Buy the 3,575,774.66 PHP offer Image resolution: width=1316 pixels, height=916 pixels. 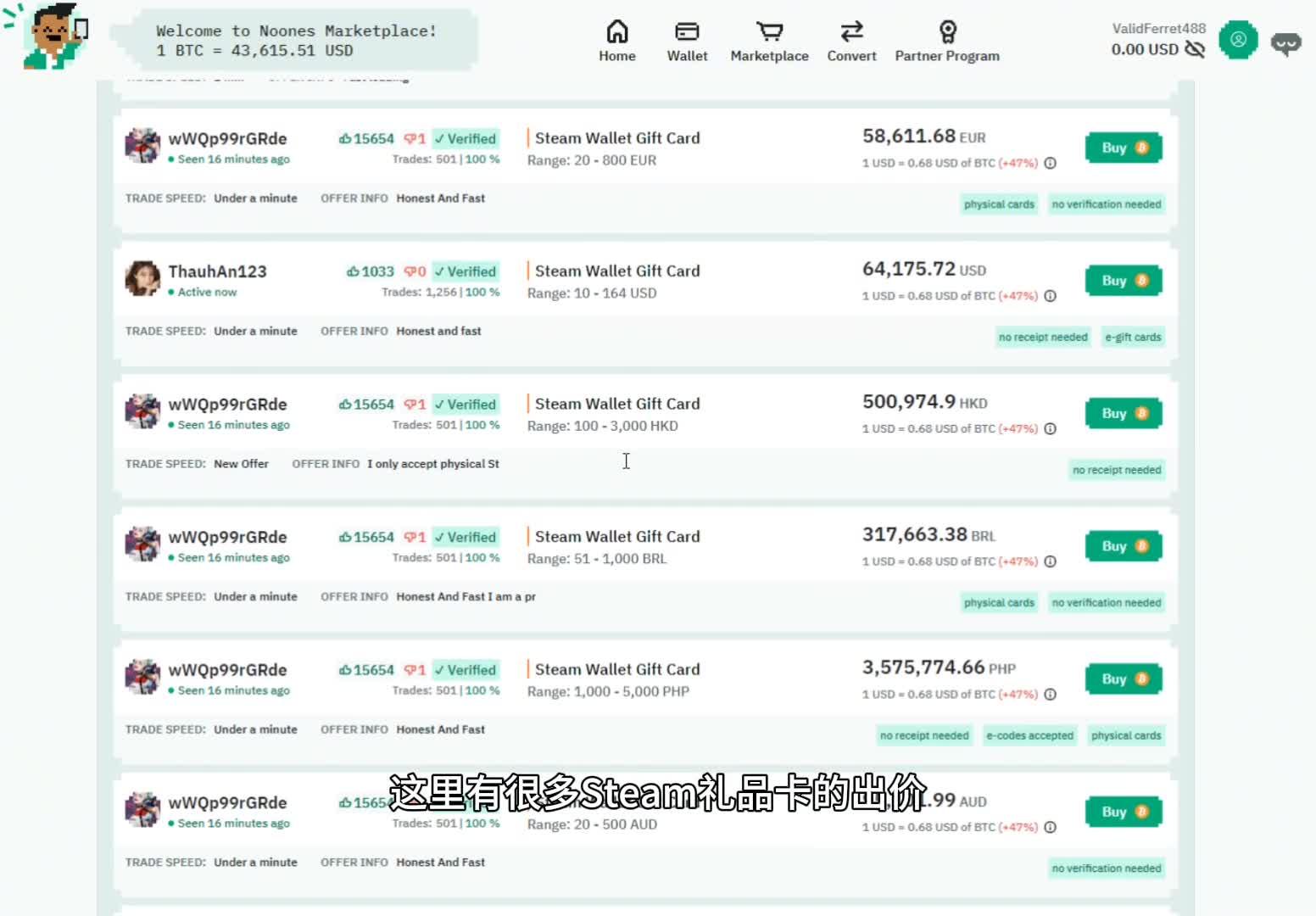tap(1124, 679)
